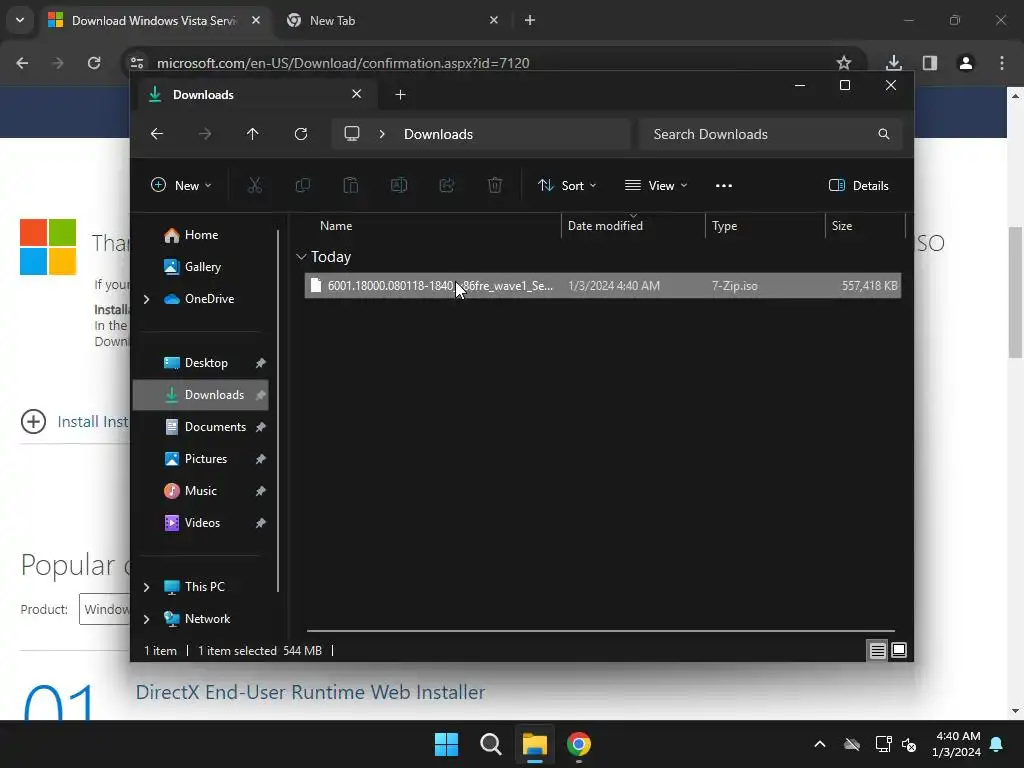The image size is (1024, 768).
Task: Show hidden system tray icons
Action: tap(820, 744)
